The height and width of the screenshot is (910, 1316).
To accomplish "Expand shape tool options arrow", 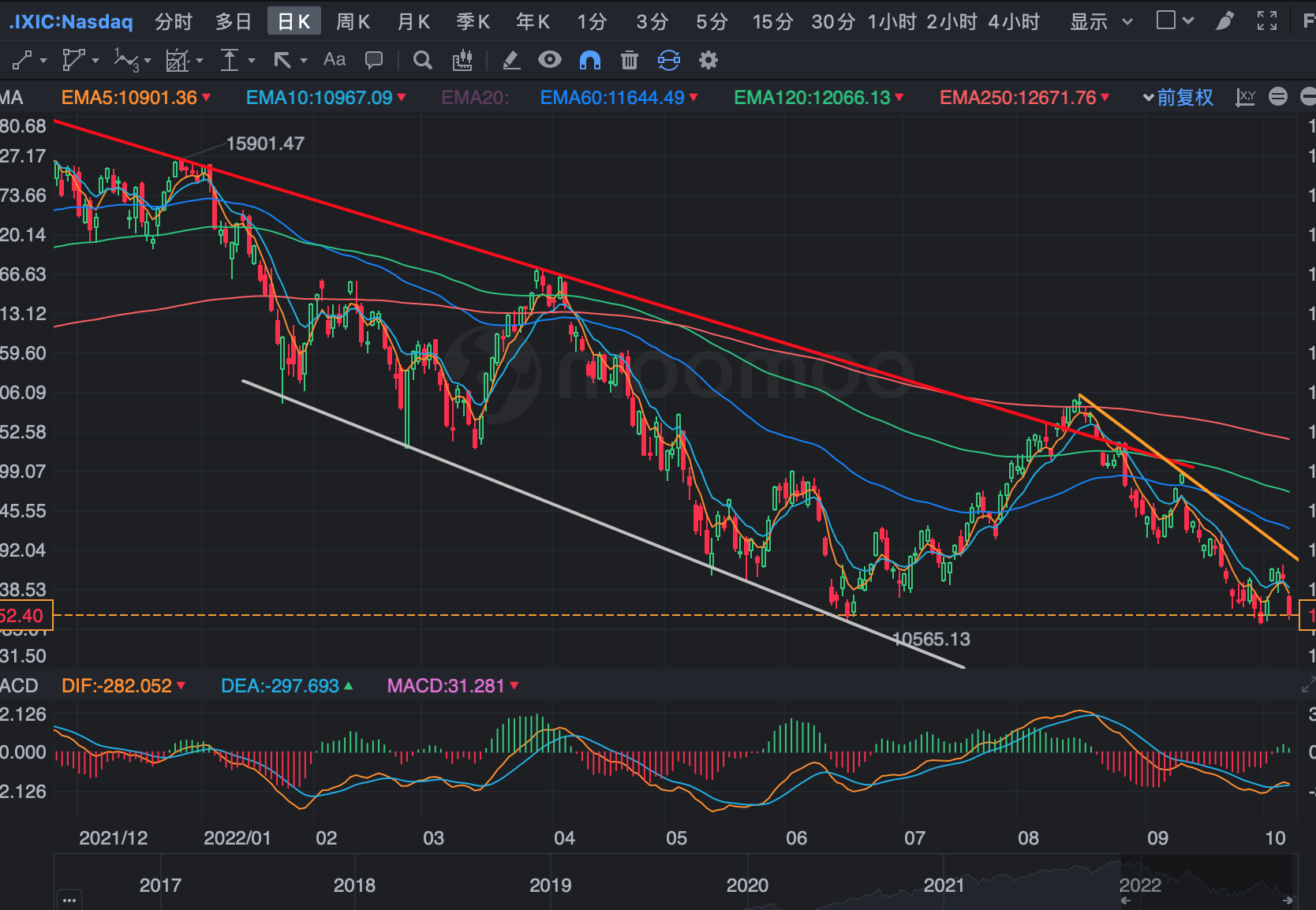I will [x=95, y=61].
